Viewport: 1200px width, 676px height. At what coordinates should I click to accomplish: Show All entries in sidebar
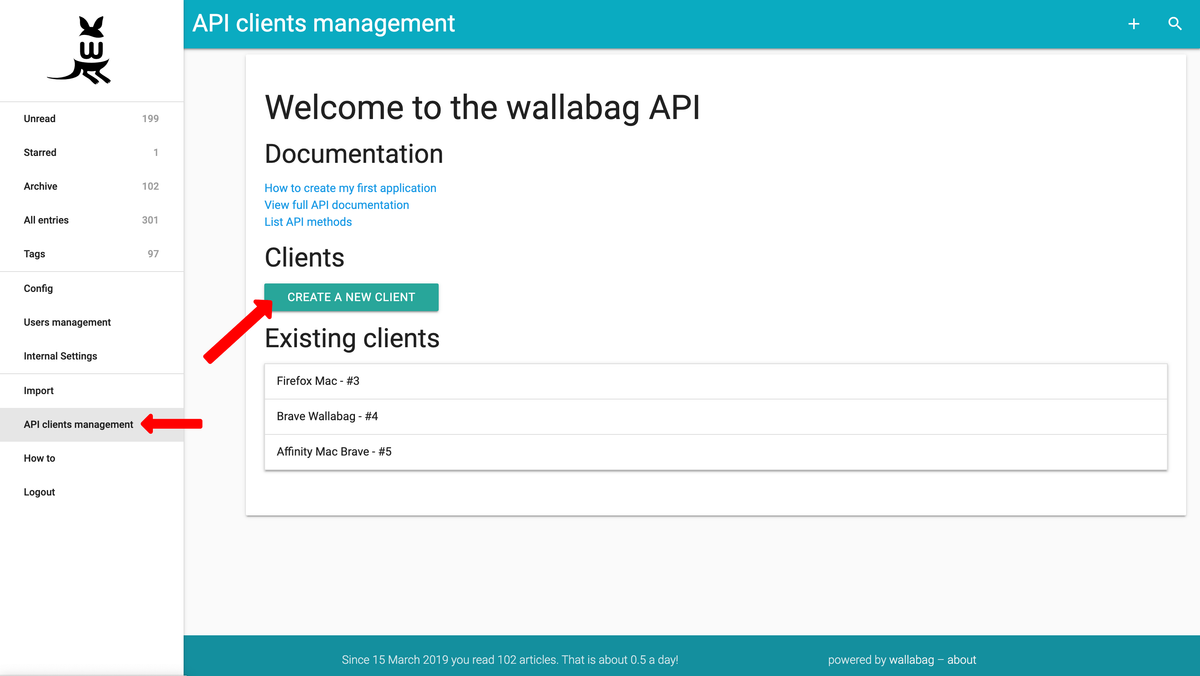pyautogui.click(x=46, y=220)
